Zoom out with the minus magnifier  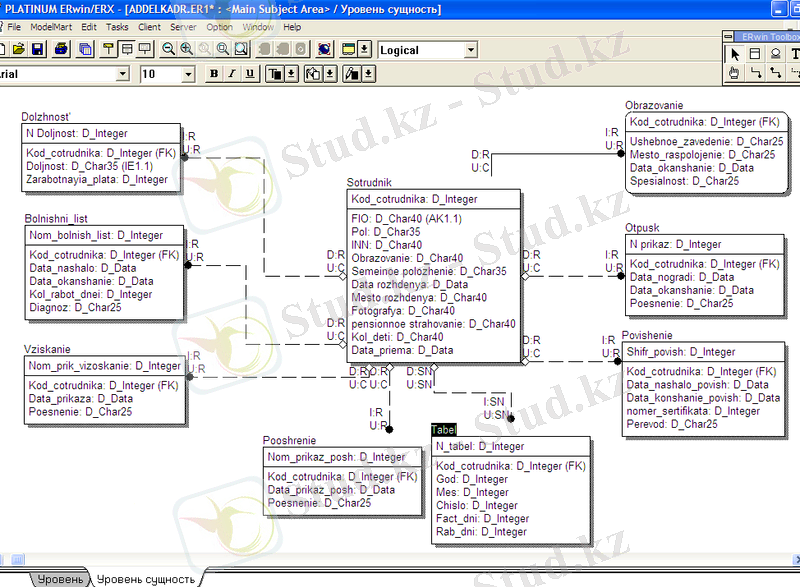point(168,49)
